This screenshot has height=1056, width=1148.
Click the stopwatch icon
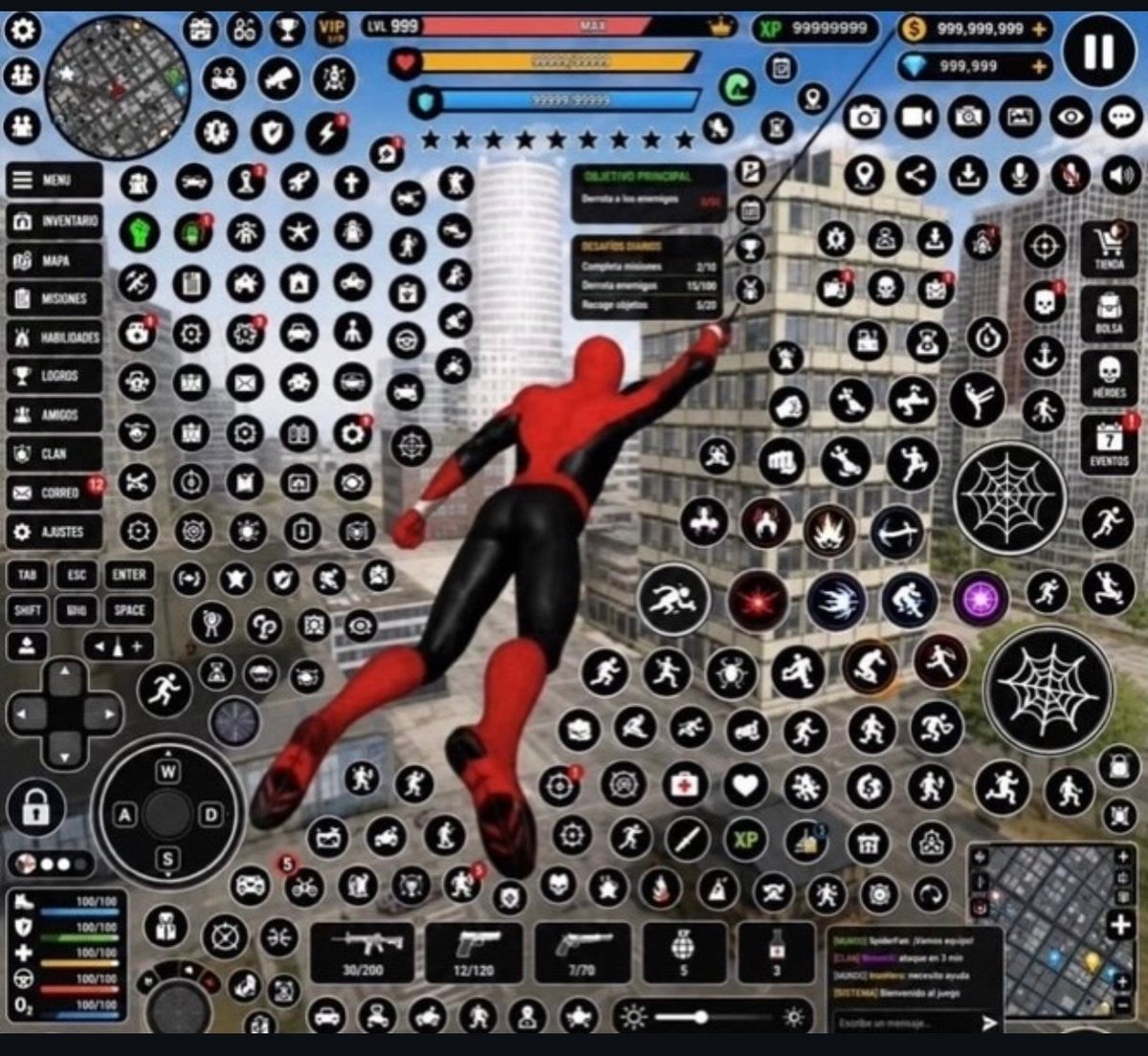point(985,337)
